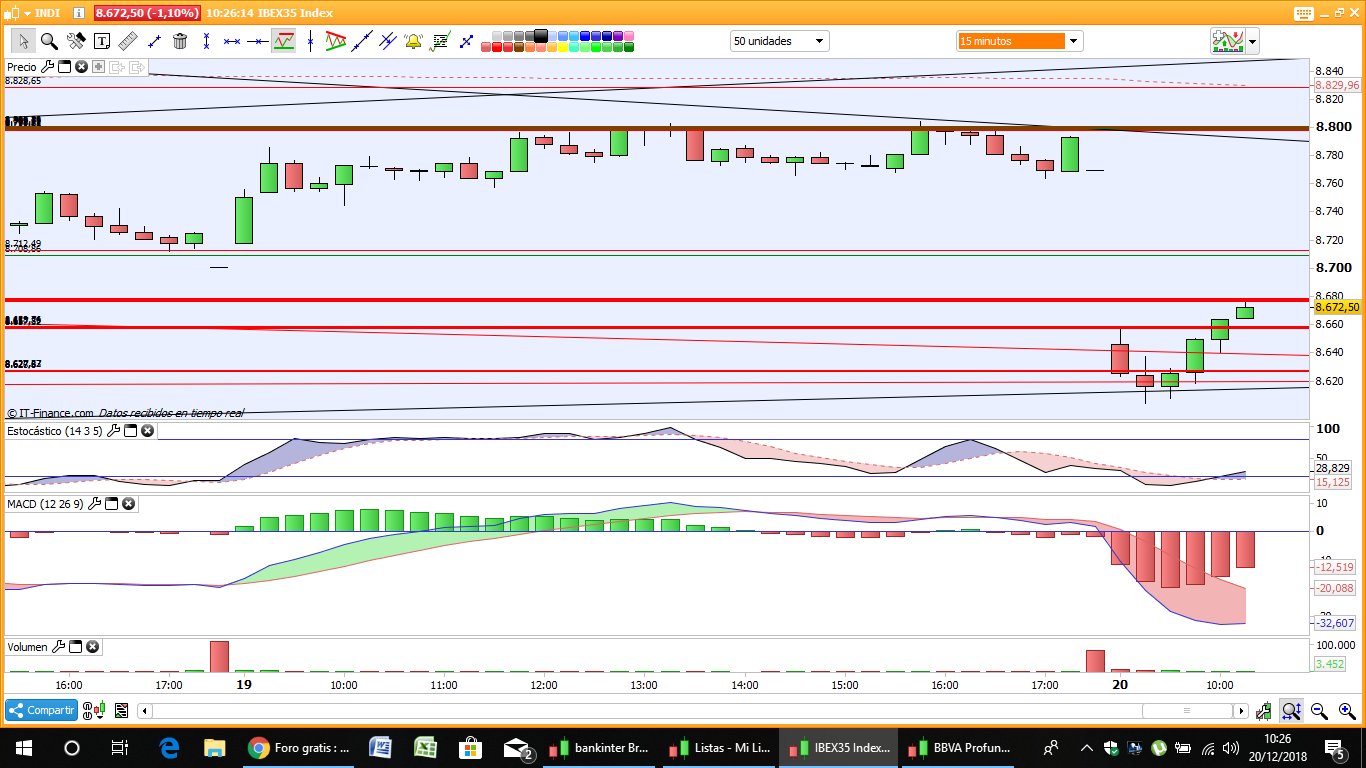
Task: Select the arrow cursor tool
Action: [23, 41]
